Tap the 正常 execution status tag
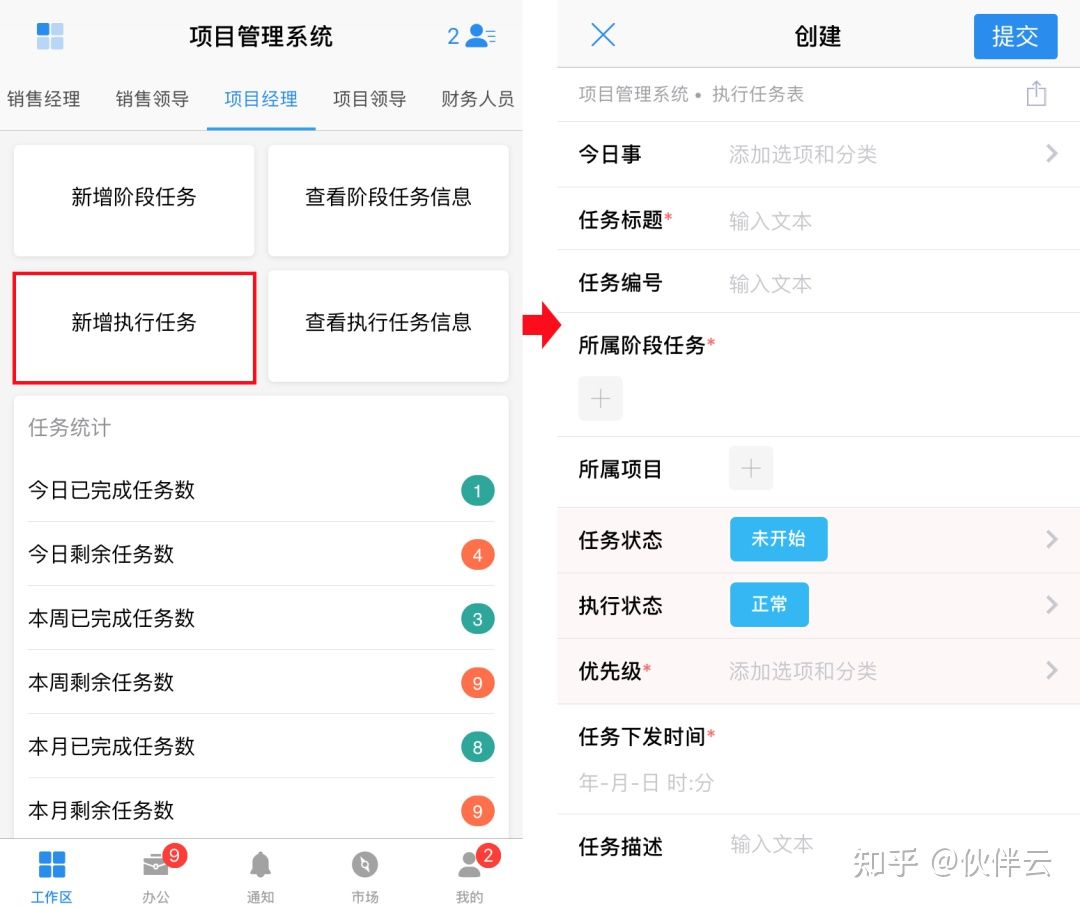 (x=769, y=605)
